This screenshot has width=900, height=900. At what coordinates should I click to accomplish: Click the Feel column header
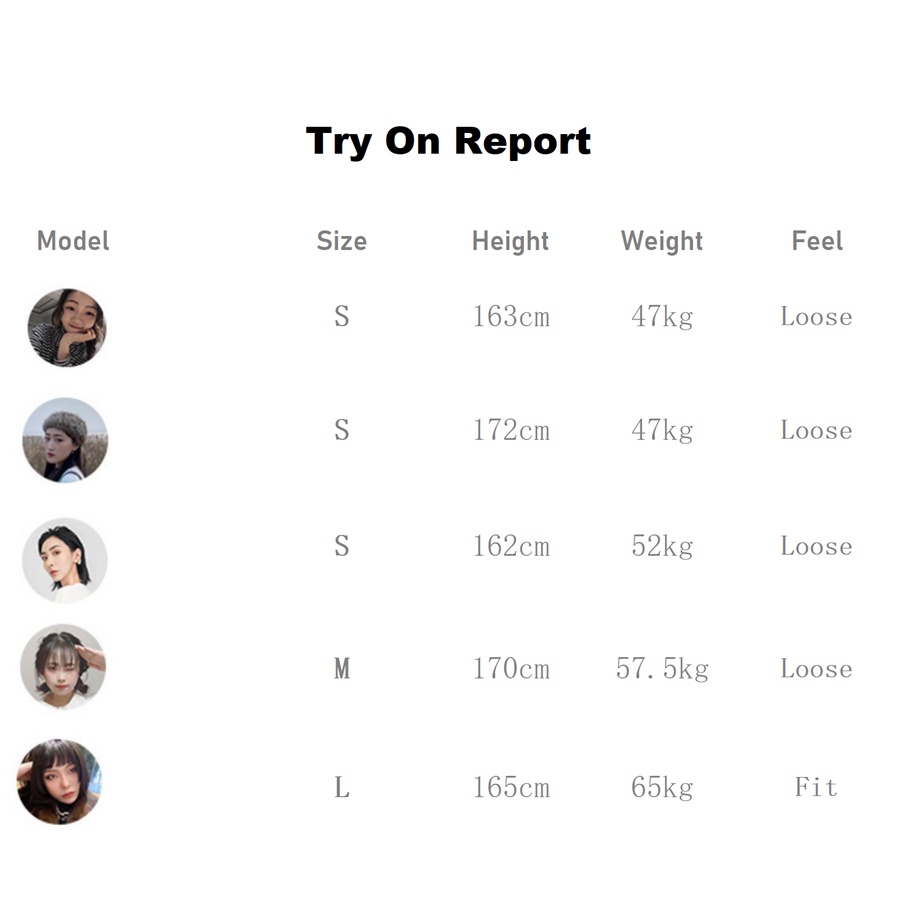click(817, 241)
